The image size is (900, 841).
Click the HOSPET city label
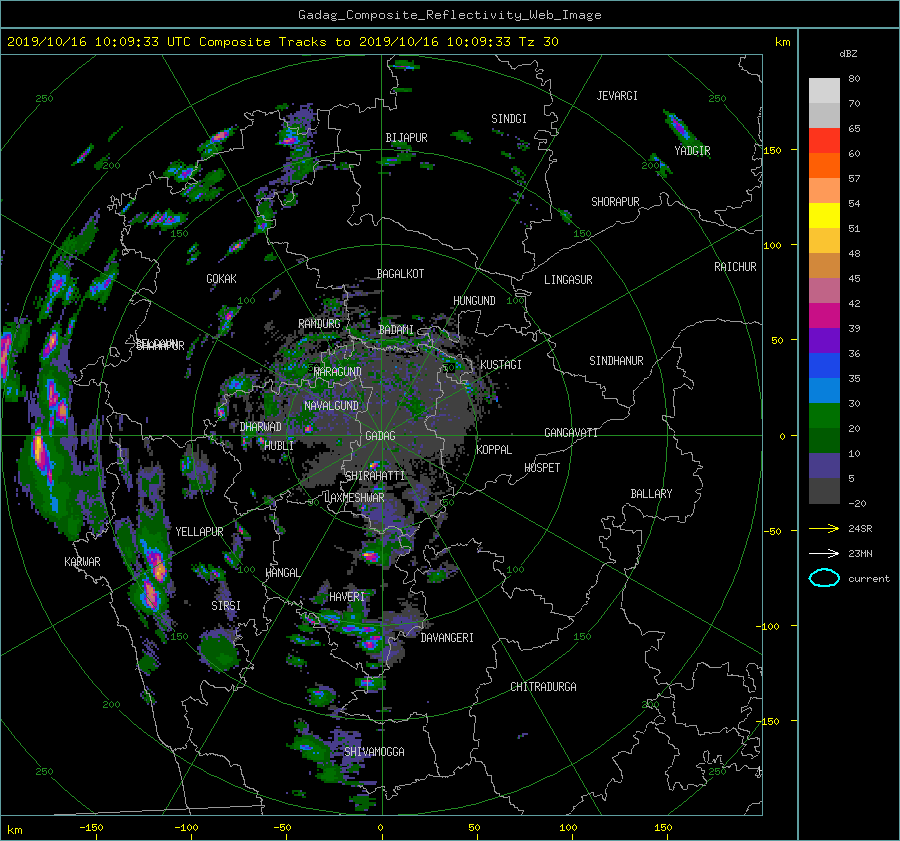pyautogui.click(x=542, y=468)
